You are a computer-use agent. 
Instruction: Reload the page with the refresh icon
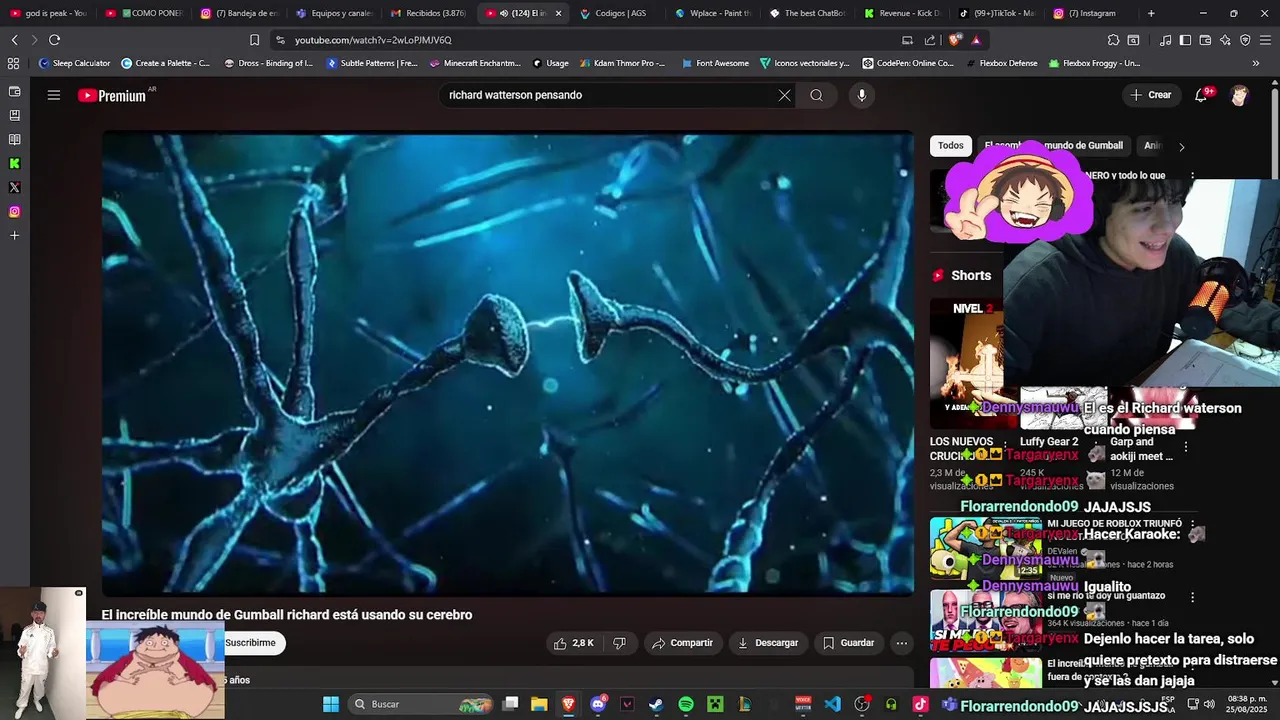pyautogui.click(x=54, y=40)
